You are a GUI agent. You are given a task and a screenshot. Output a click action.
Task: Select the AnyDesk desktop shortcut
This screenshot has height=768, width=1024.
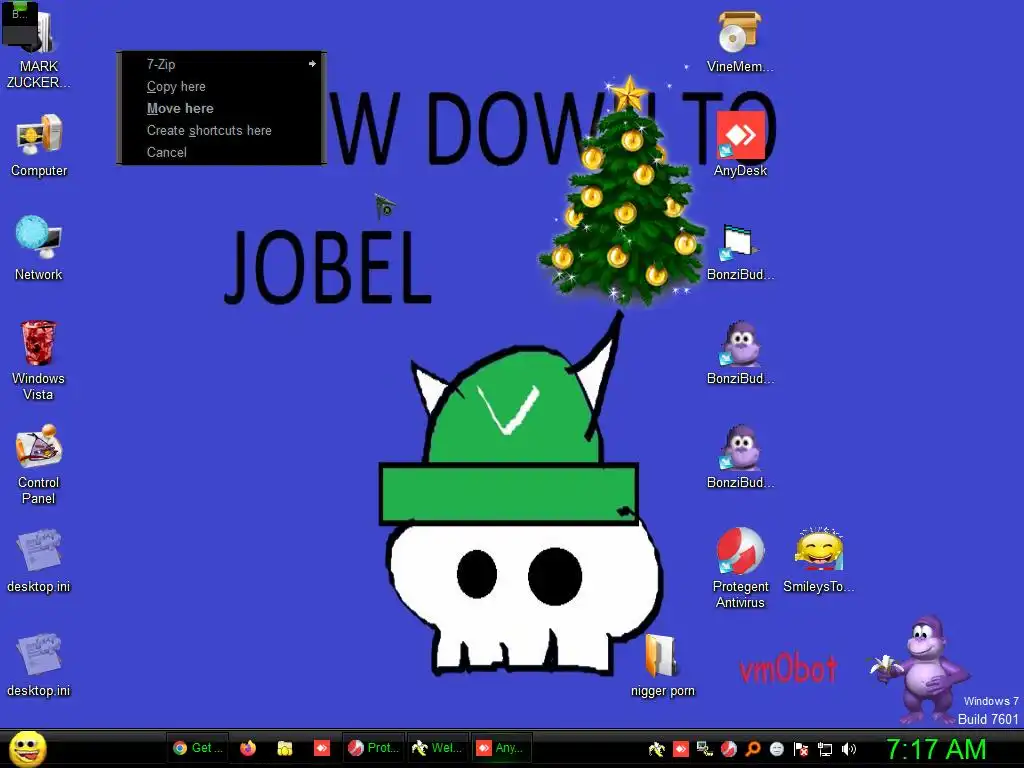pyautogui.click(x=740, y=144)
